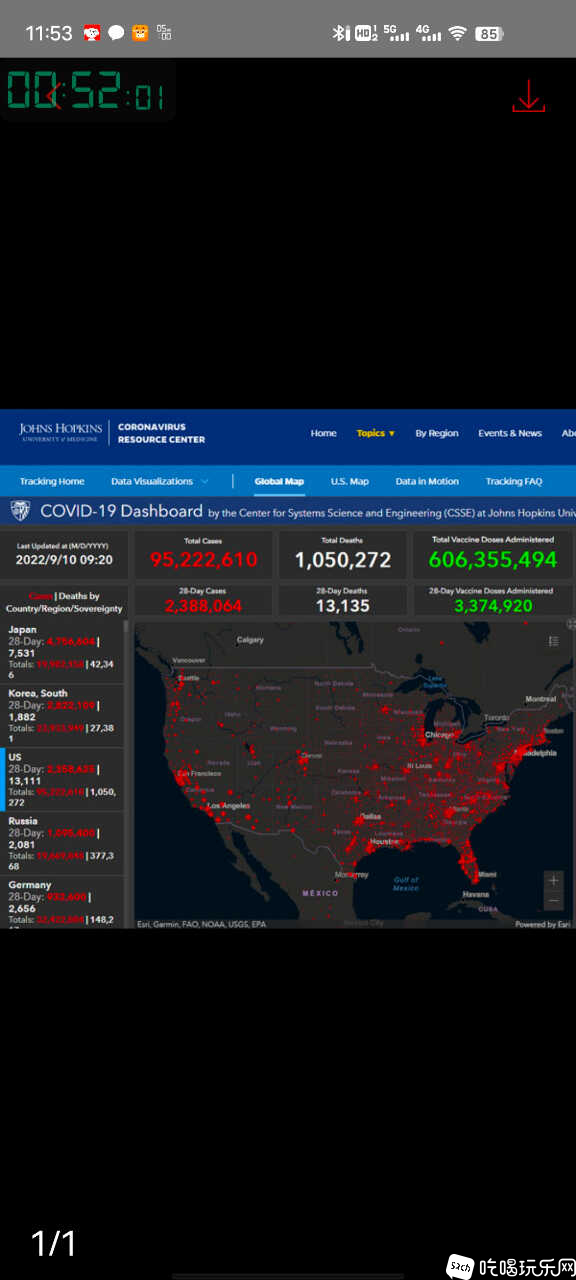Click the Total Cases value 95,222,610

pyautogui.click(x=203, y=560)
